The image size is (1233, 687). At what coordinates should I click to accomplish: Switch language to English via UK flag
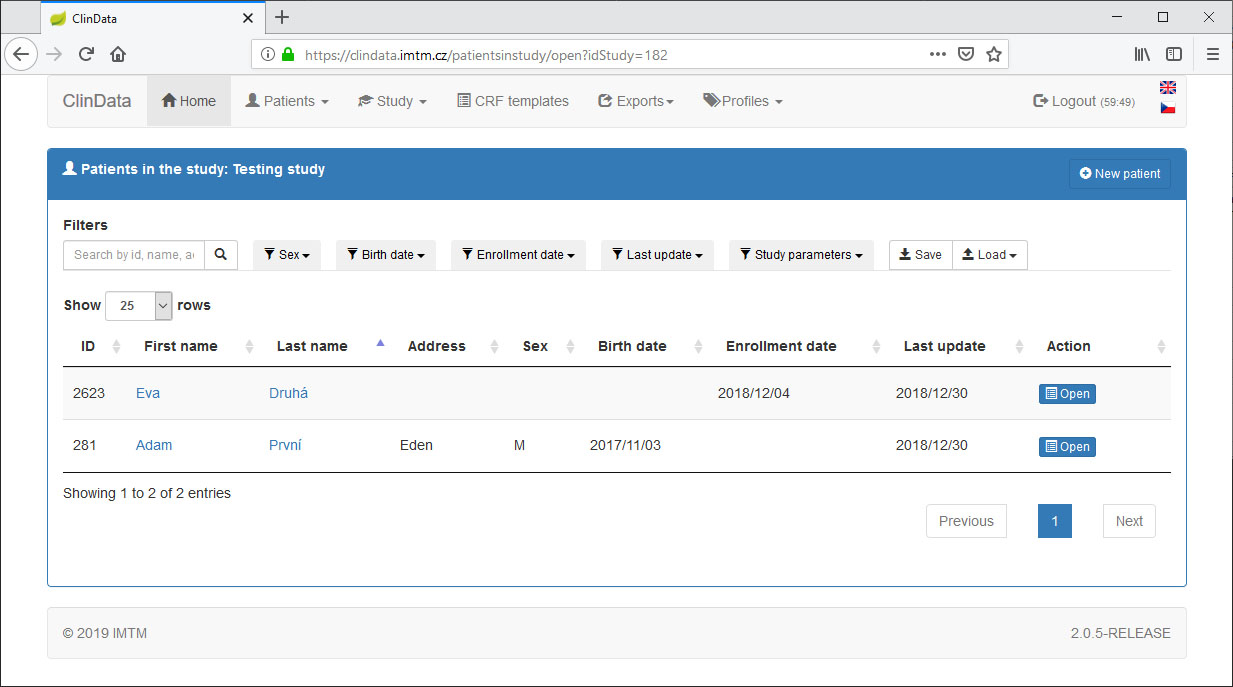pos(1167,88)
